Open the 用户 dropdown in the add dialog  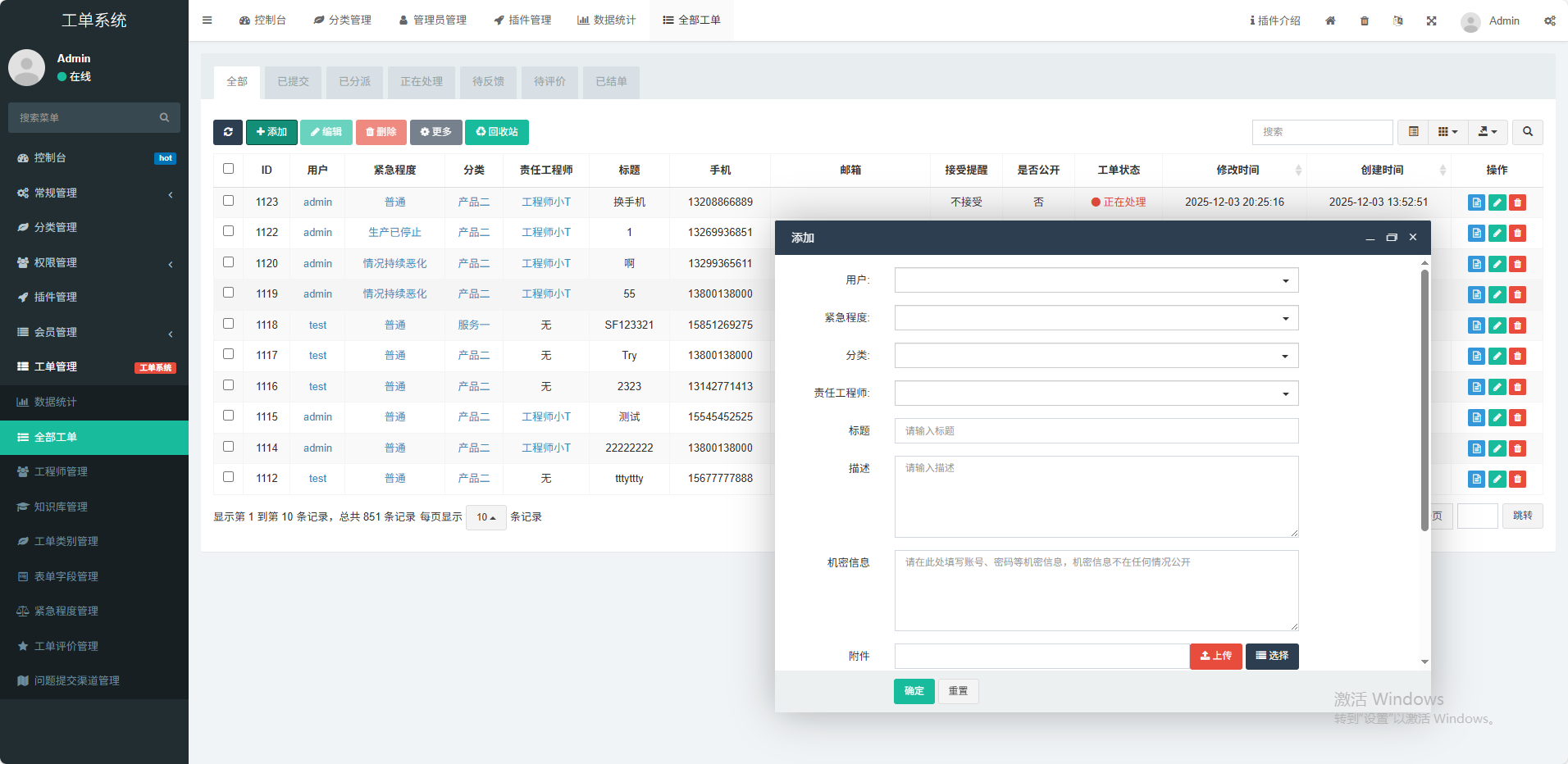point(1096,280)
